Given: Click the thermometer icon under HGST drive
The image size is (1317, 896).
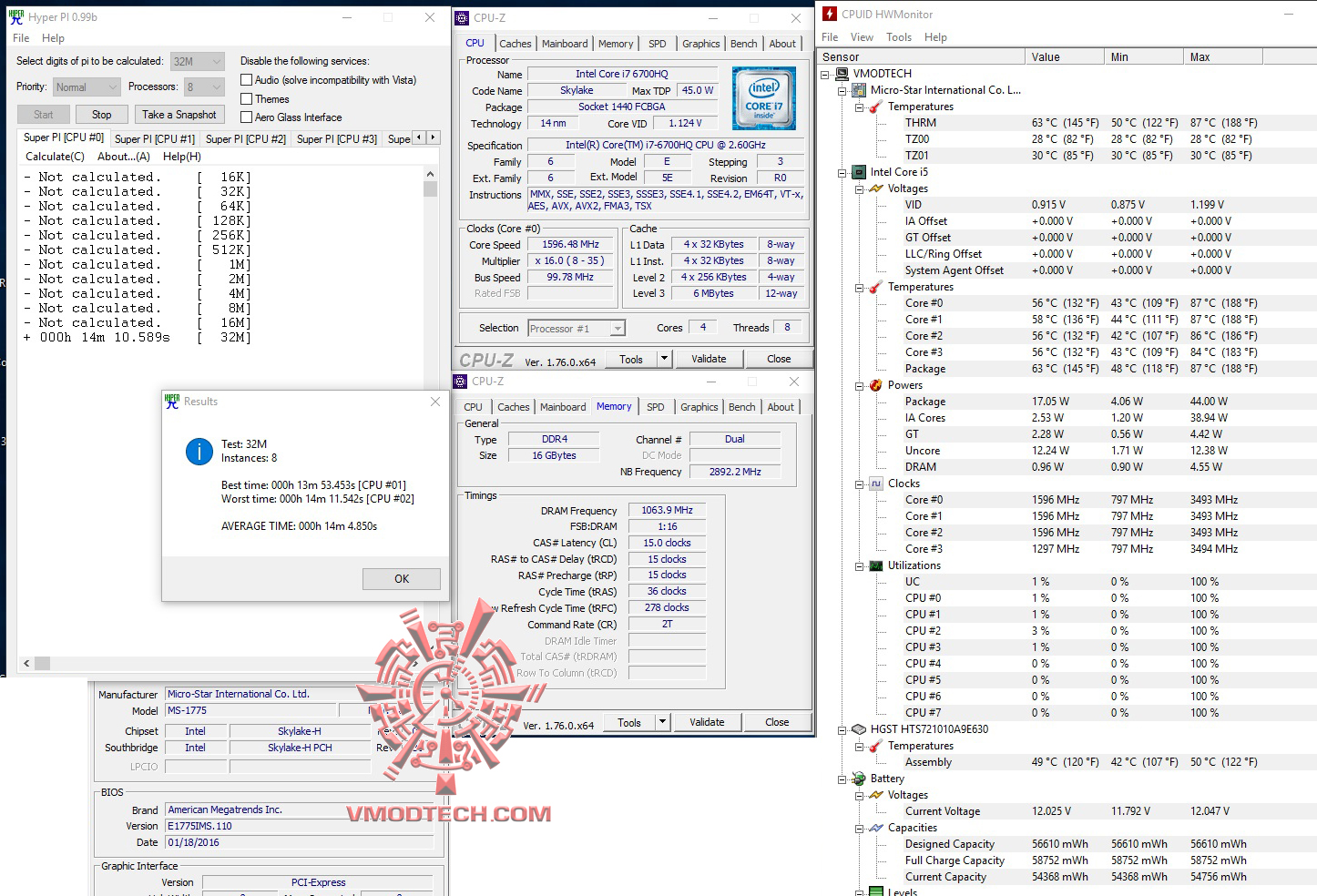Looking at the screenshot, I should (876, 746).
